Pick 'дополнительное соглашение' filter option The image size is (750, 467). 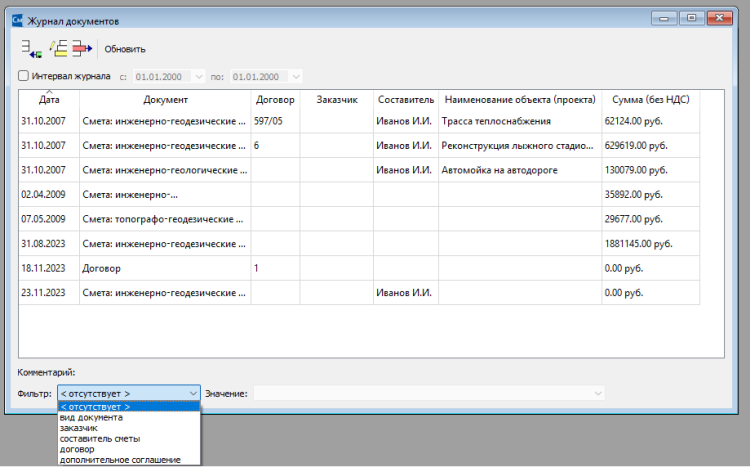[120, 460]
